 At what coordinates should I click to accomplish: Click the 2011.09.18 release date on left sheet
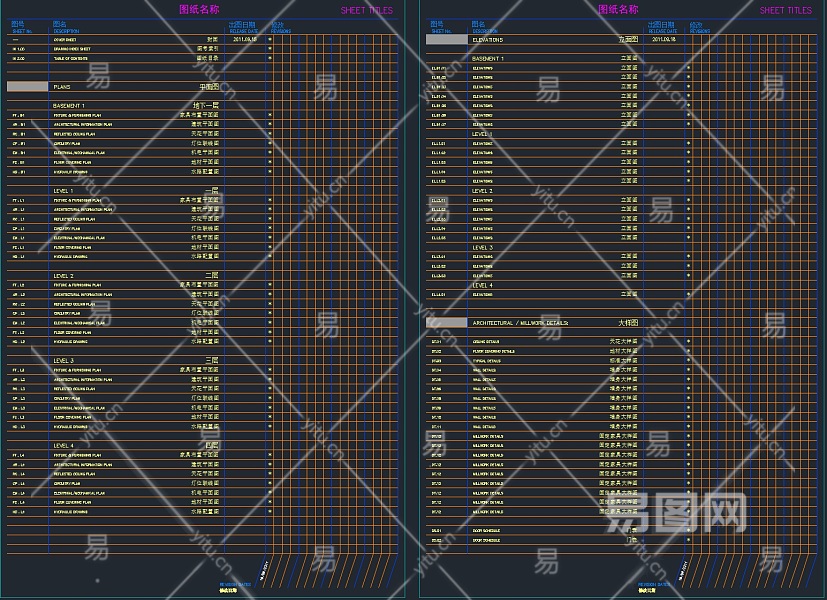[x=245, y=40]
